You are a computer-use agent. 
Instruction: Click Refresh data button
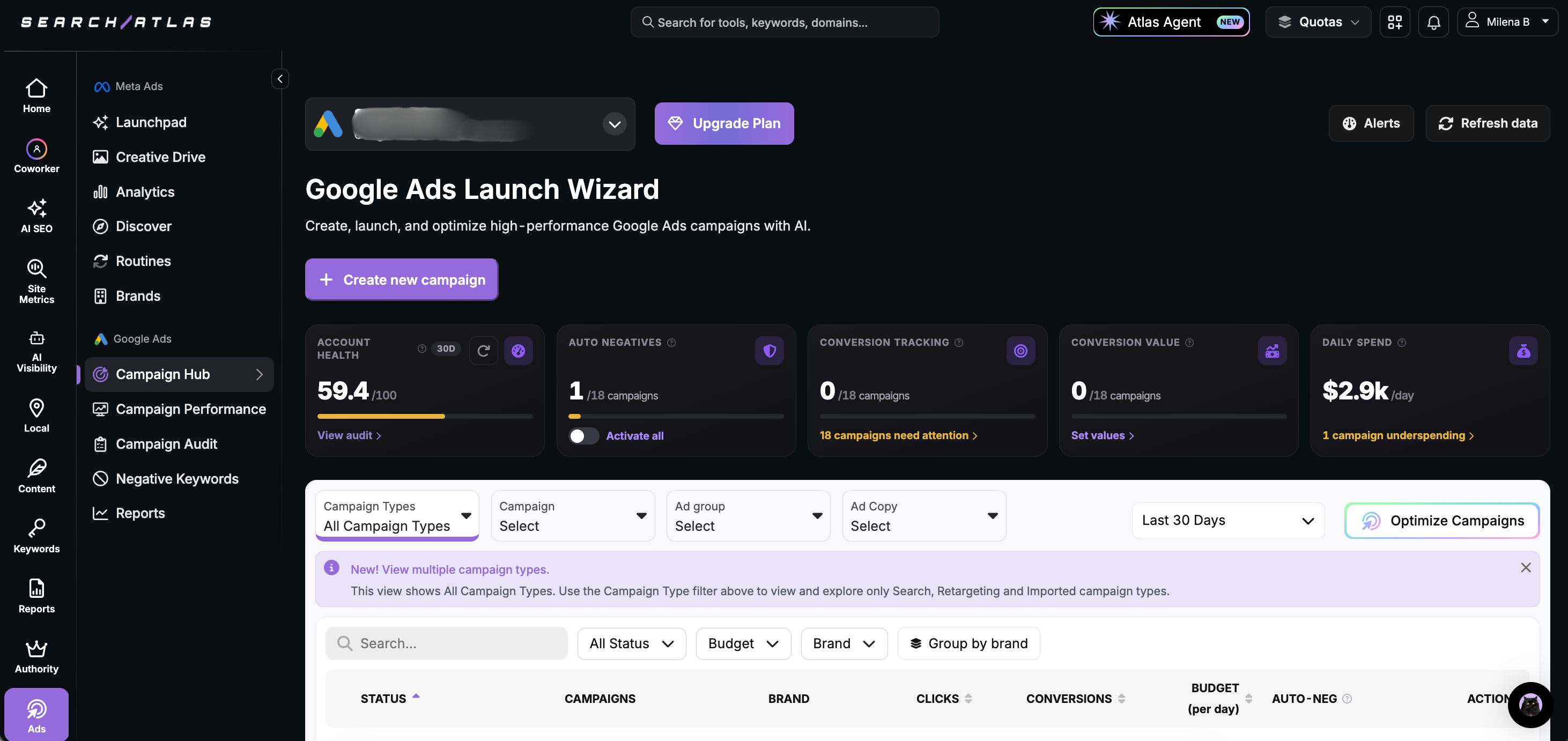point(1487,123)
